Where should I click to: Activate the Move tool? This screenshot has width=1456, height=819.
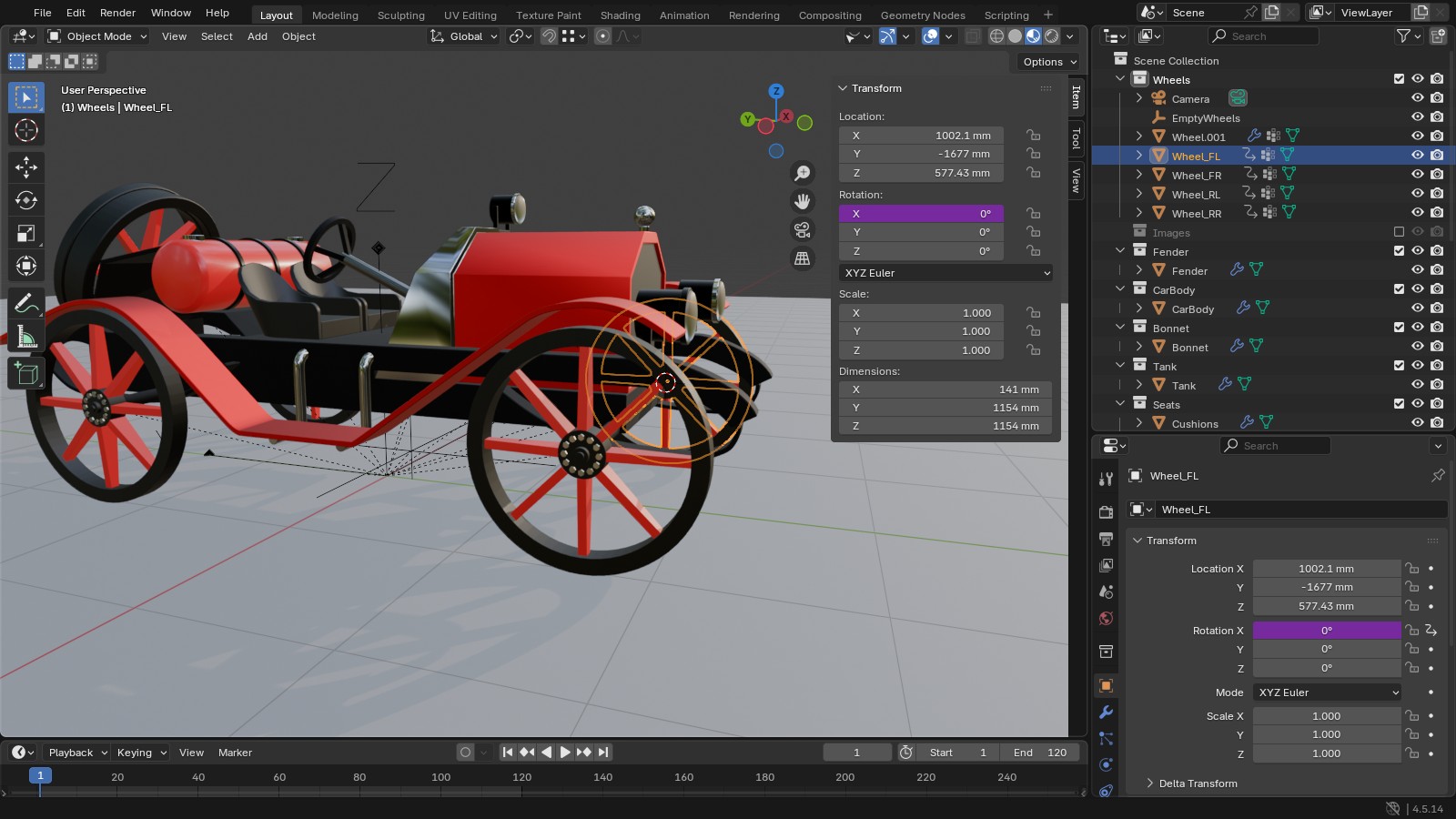click(x=26, y=167)
